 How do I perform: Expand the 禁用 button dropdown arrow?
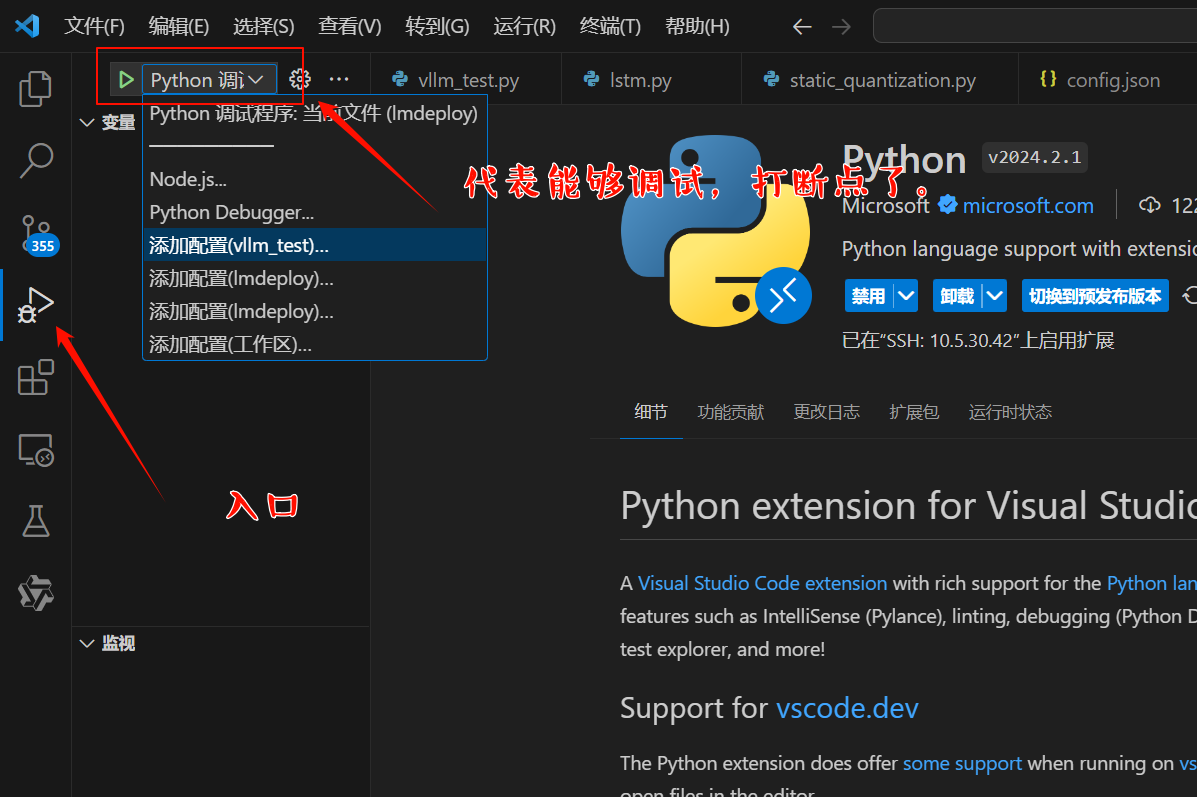click(905, 295)
